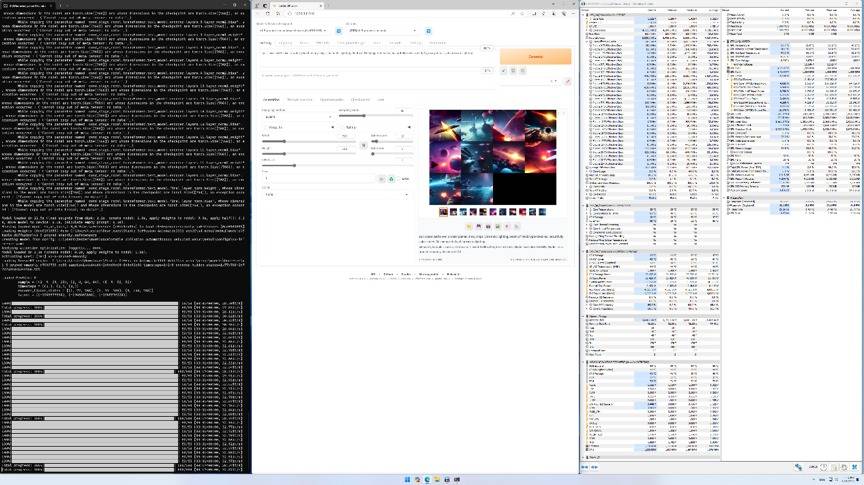
Task: Randomize seed with the dice icon
Action: (x=382, y=178)
